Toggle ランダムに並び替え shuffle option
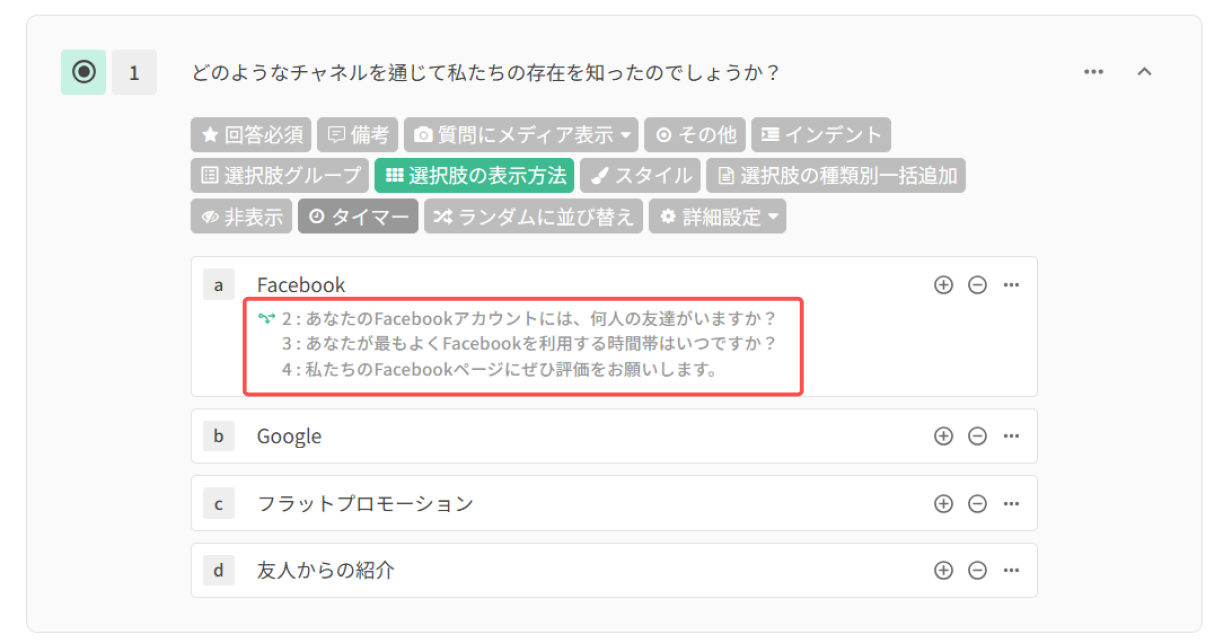Screen dimensions: 1232x643 (x=534, y=217)
